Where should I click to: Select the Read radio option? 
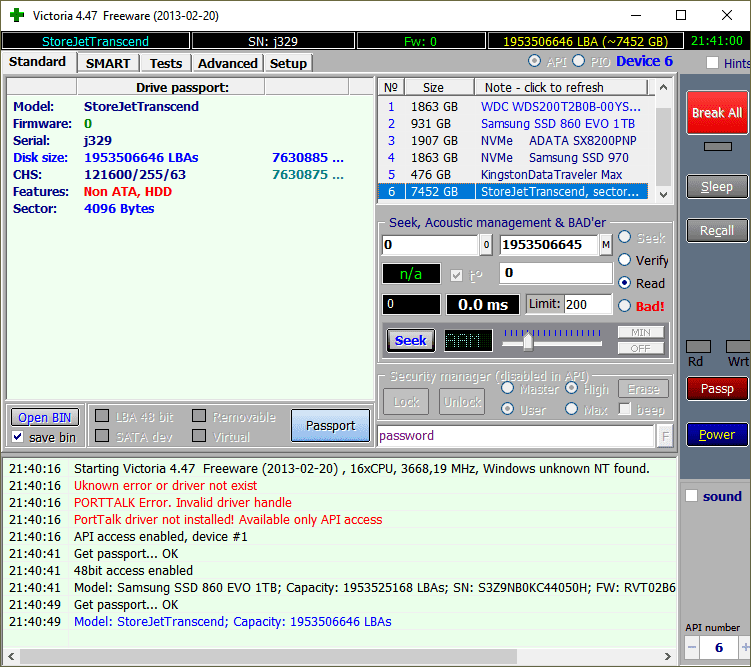(625, 283)
